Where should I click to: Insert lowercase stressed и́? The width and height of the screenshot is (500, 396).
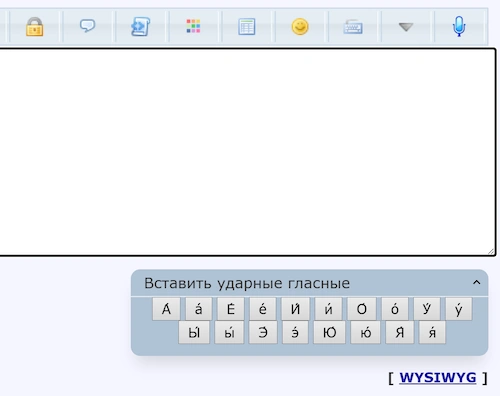(x=328, y=309)
